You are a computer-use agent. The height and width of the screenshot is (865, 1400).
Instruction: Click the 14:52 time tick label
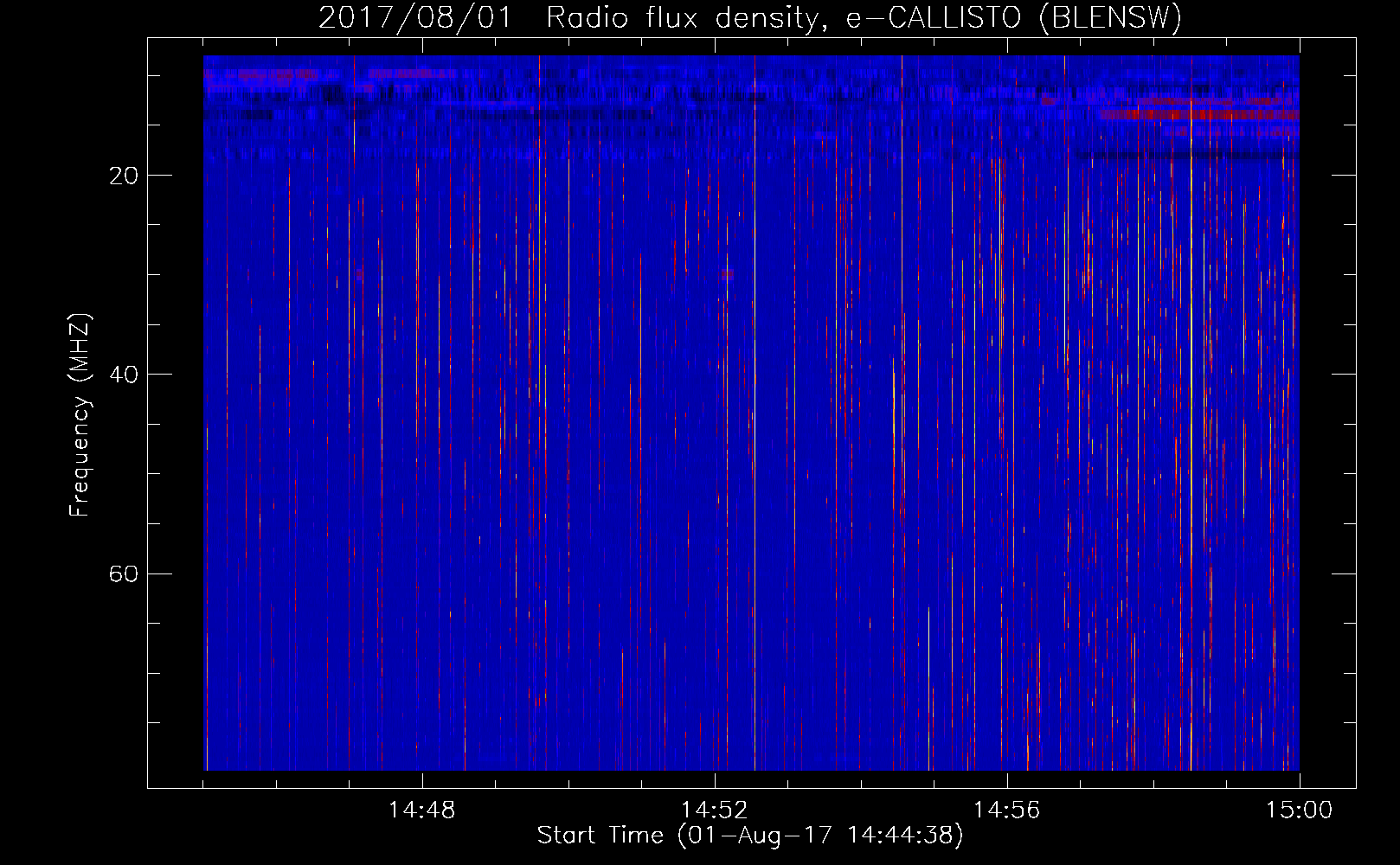(x=714, y=811)
